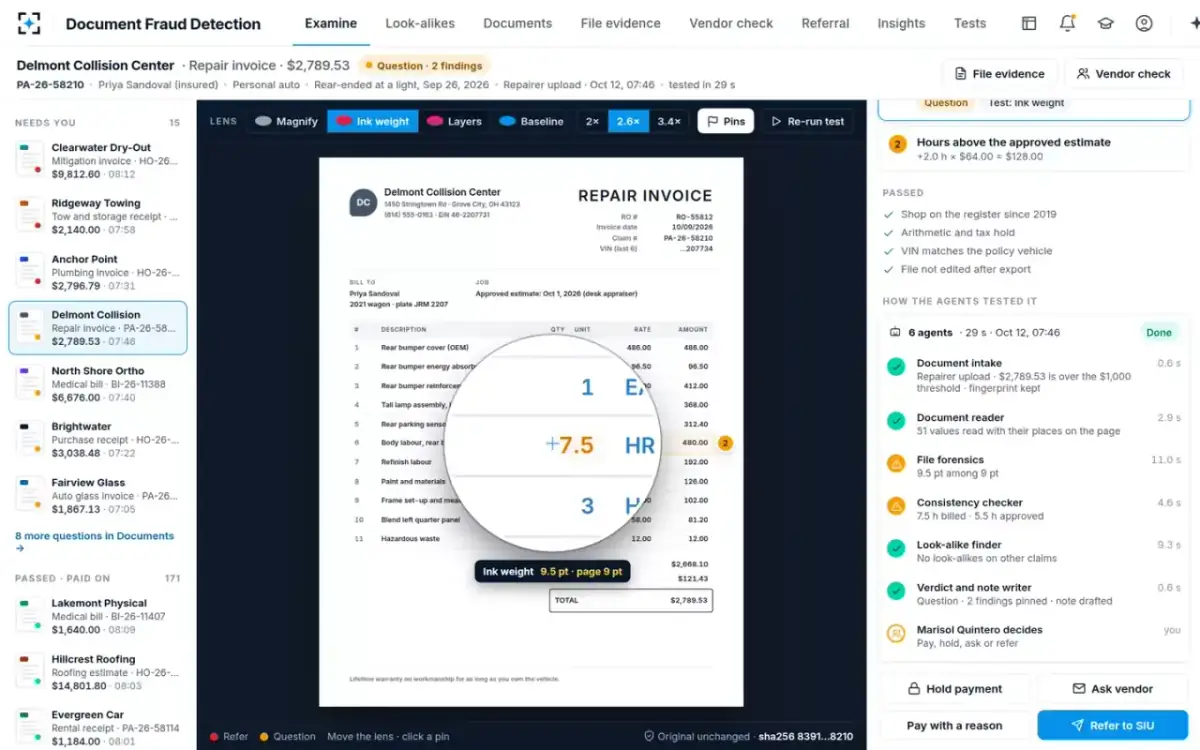1200x750 pixels.
Task: Click the File evidence button with document icon
Action: [x=999, y=73]
